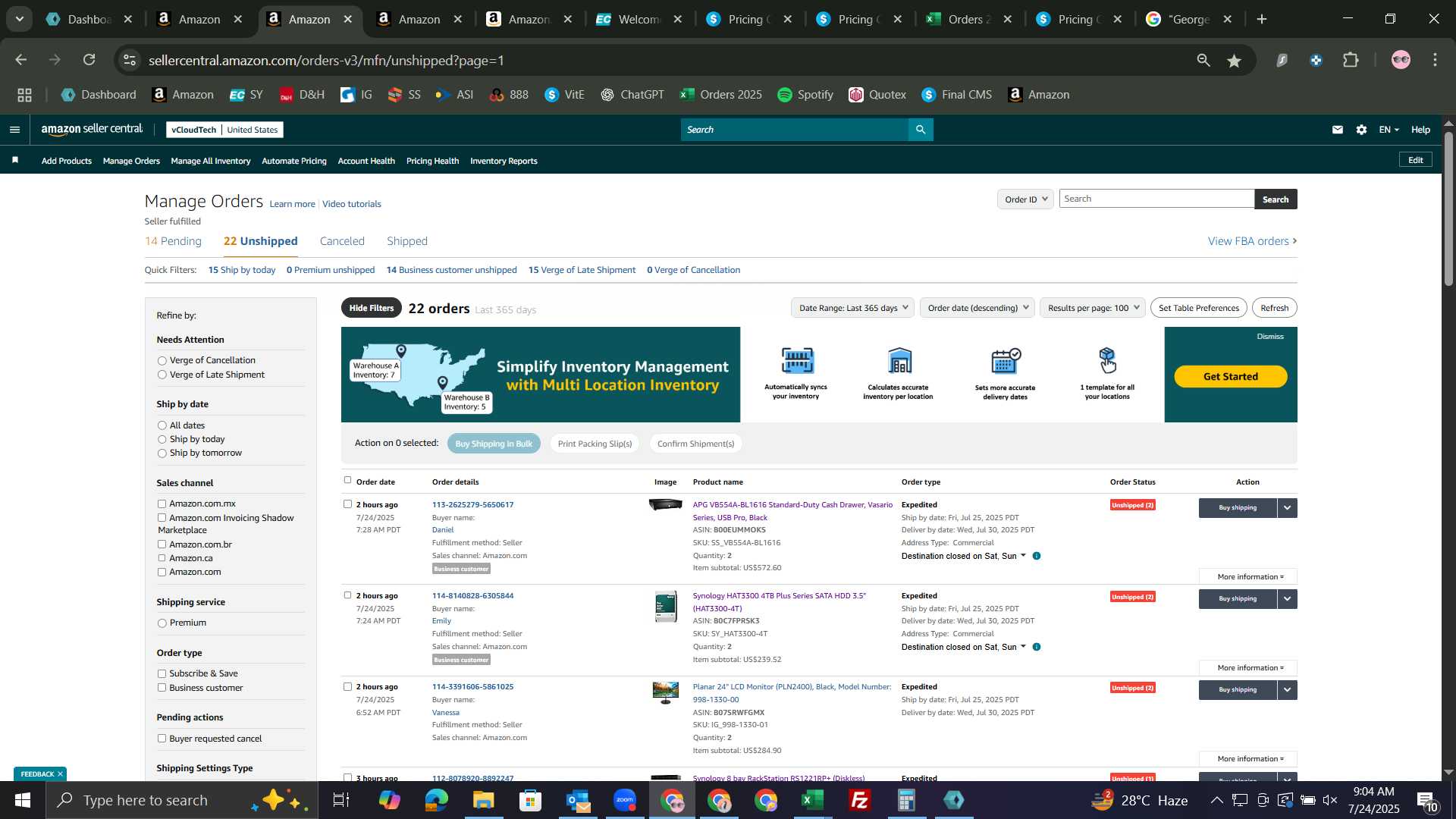The width and height of the screenshot is (1456, 819).
Task: Open the bookmarks apps grid icon
Action: pyautogui.click(x=24, y=95)
